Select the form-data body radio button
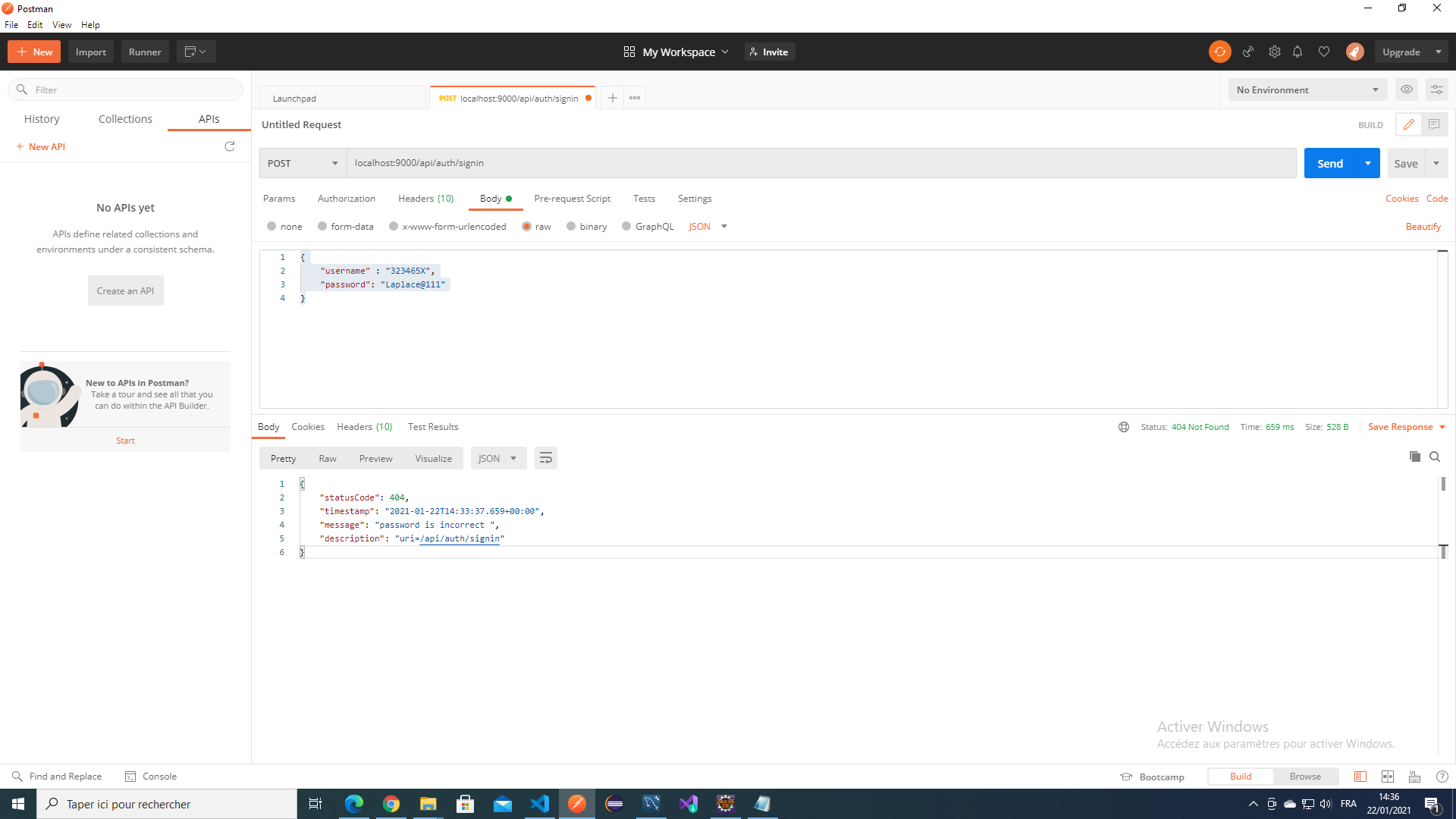This screenshot has height=819, width=1456. point(322,226)
